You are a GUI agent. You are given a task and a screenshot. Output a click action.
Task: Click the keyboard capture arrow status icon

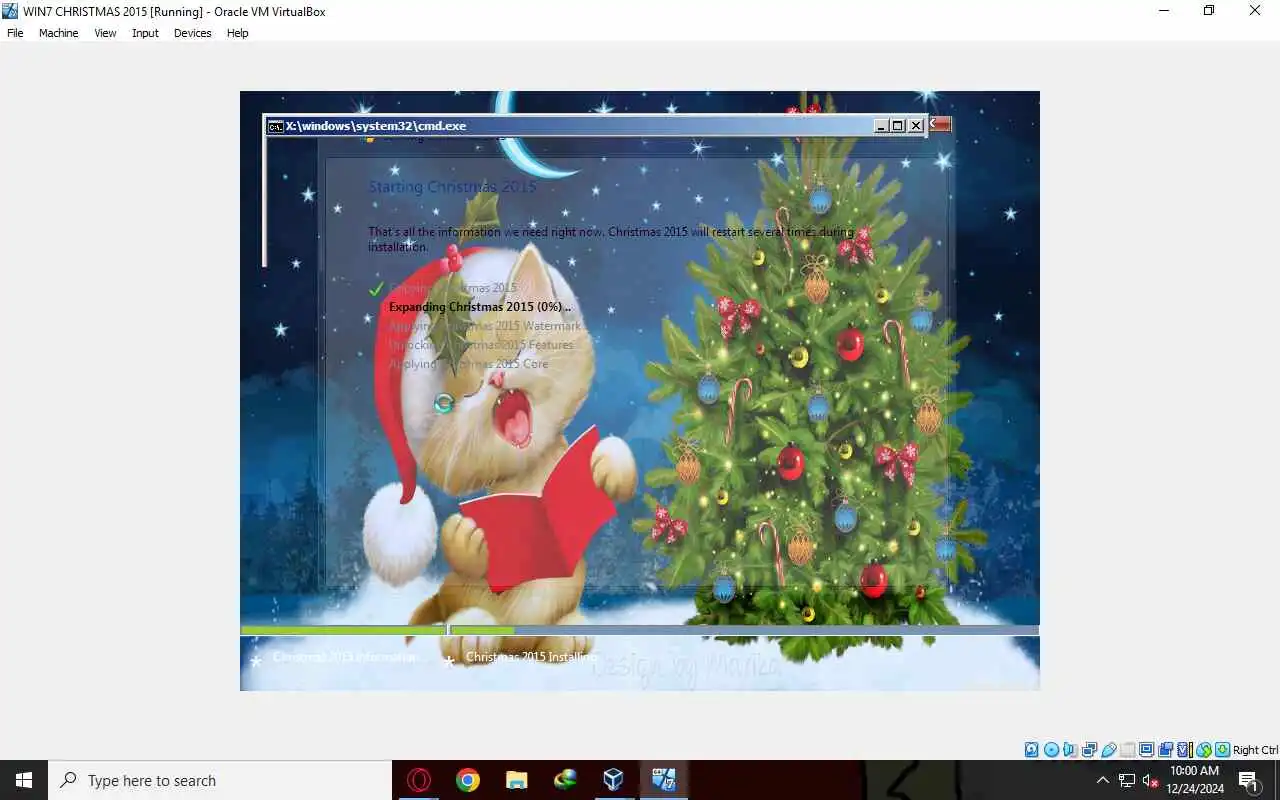pos(1222,750)
